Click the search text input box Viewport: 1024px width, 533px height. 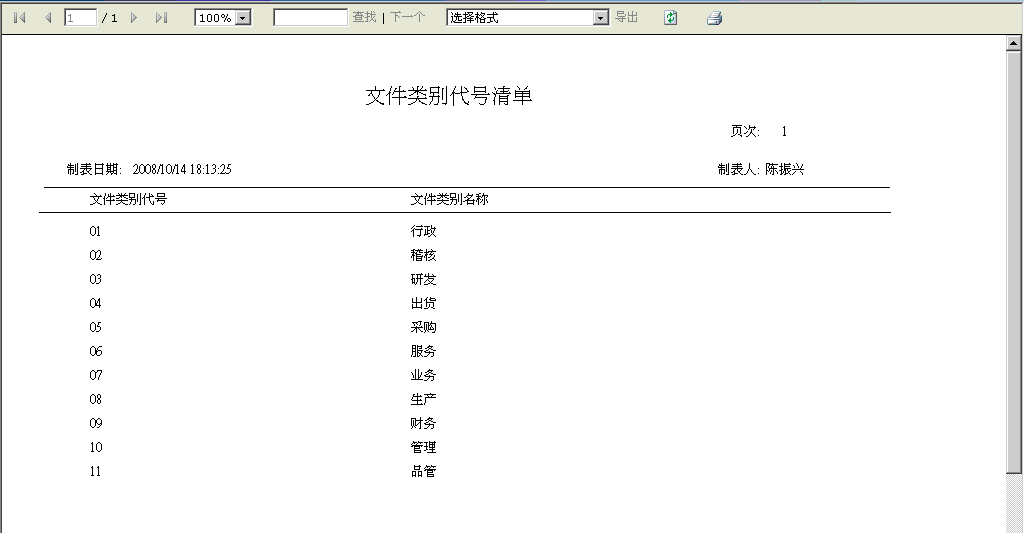[x=310, y=18]
